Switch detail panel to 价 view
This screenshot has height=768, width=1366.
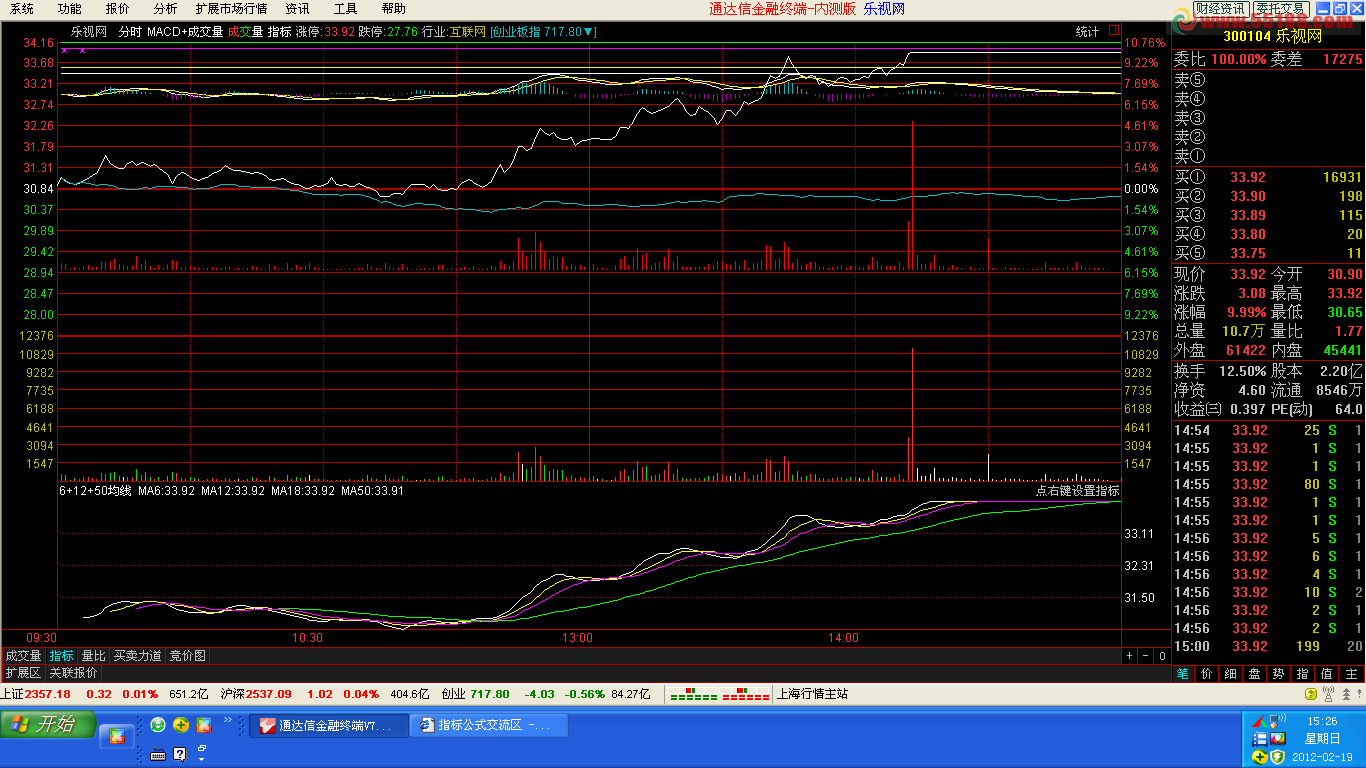[1206, 674]
